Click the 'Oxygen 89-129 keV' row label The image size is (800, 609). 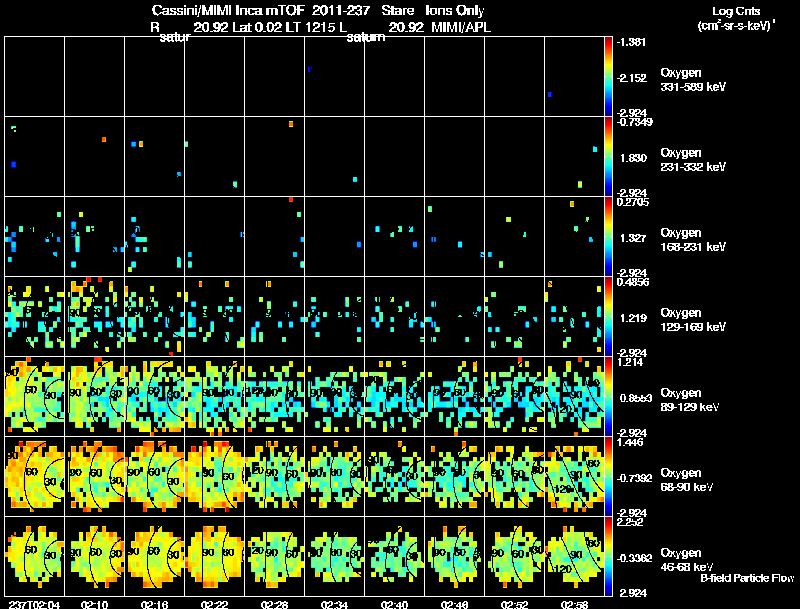coord(690,400)
